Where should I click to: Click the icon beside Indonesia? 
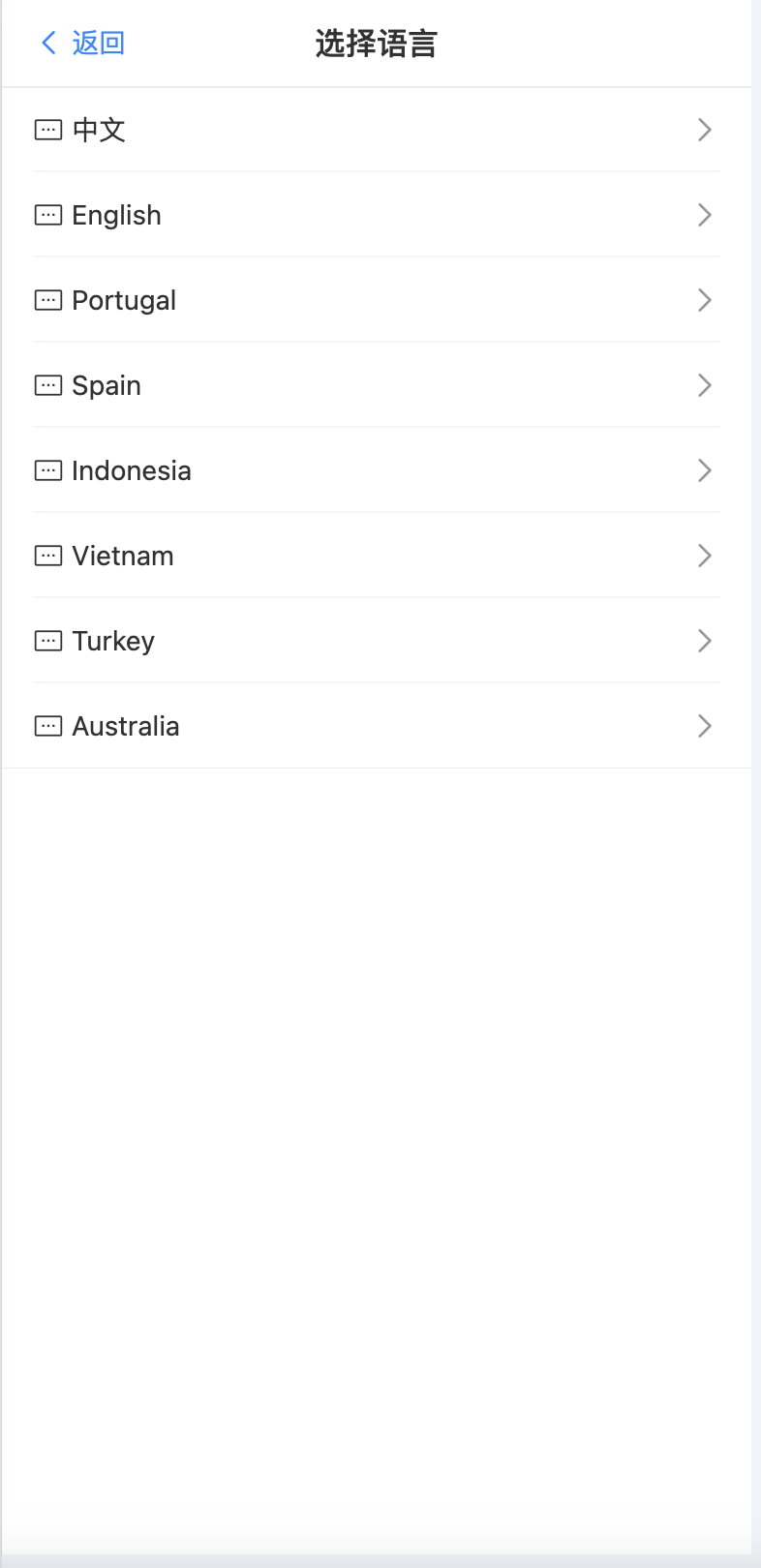click(x=48, y=470)
